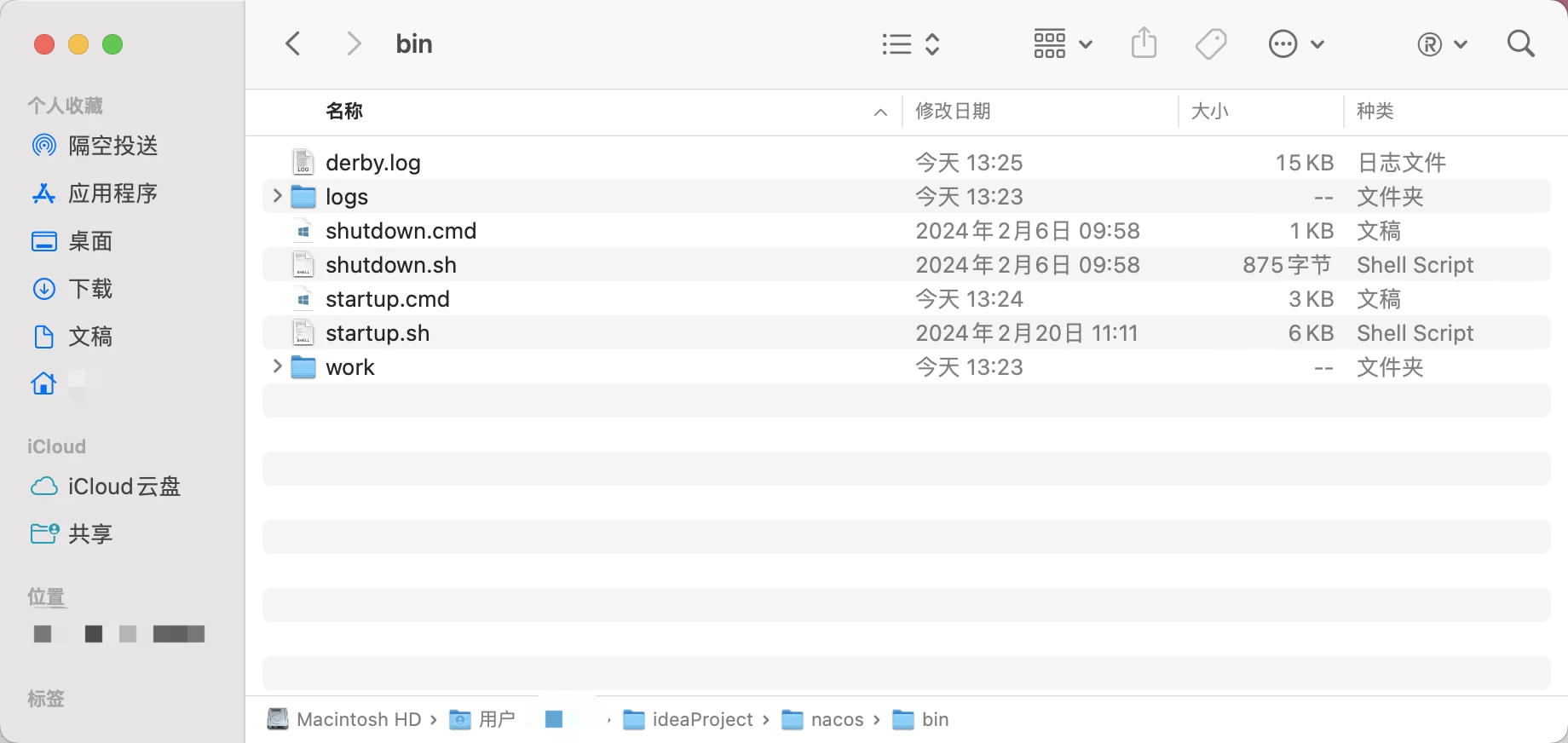Open the Home folder icon in sidebar
1568x743 pixels.
click(x=44, y=384)
